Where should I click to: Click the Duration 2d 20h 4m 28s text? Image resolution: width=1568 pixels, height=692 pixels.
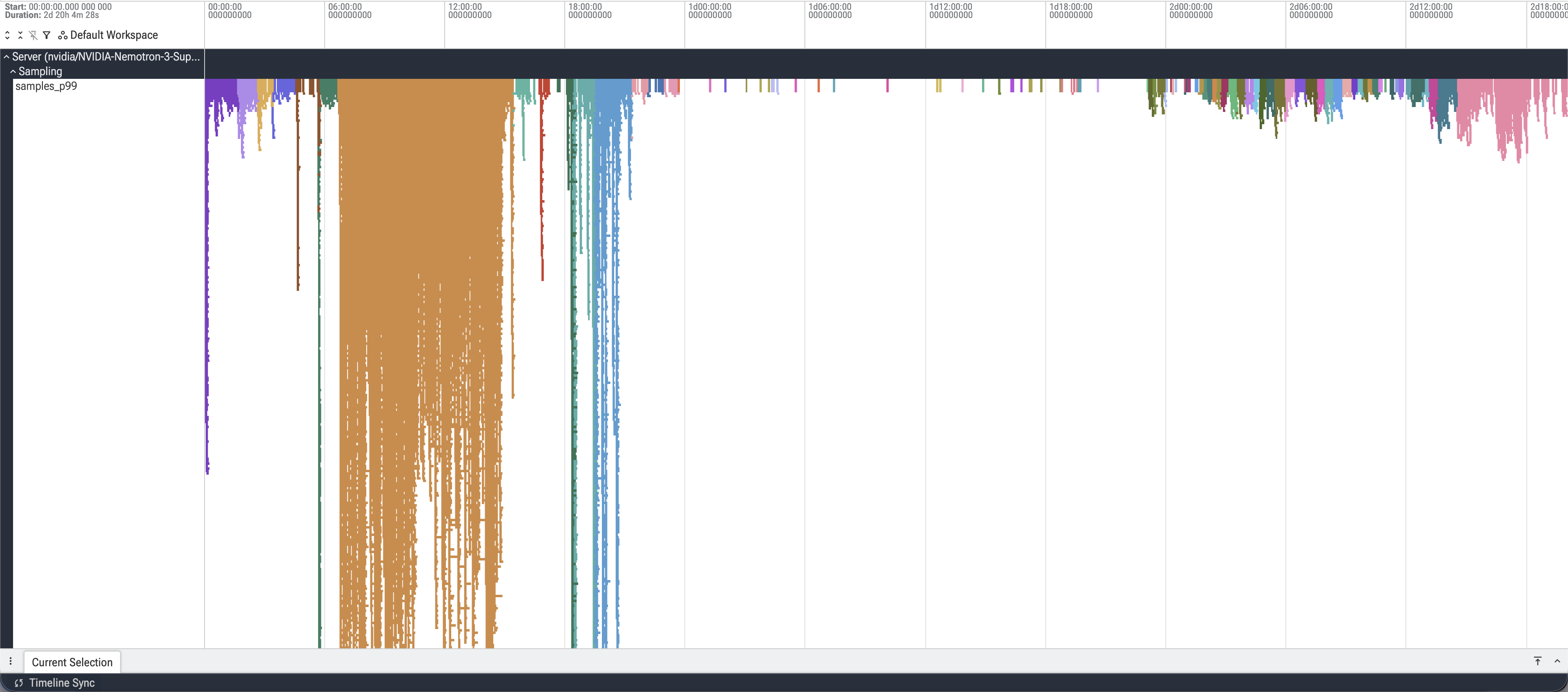(x=52, y=15)
